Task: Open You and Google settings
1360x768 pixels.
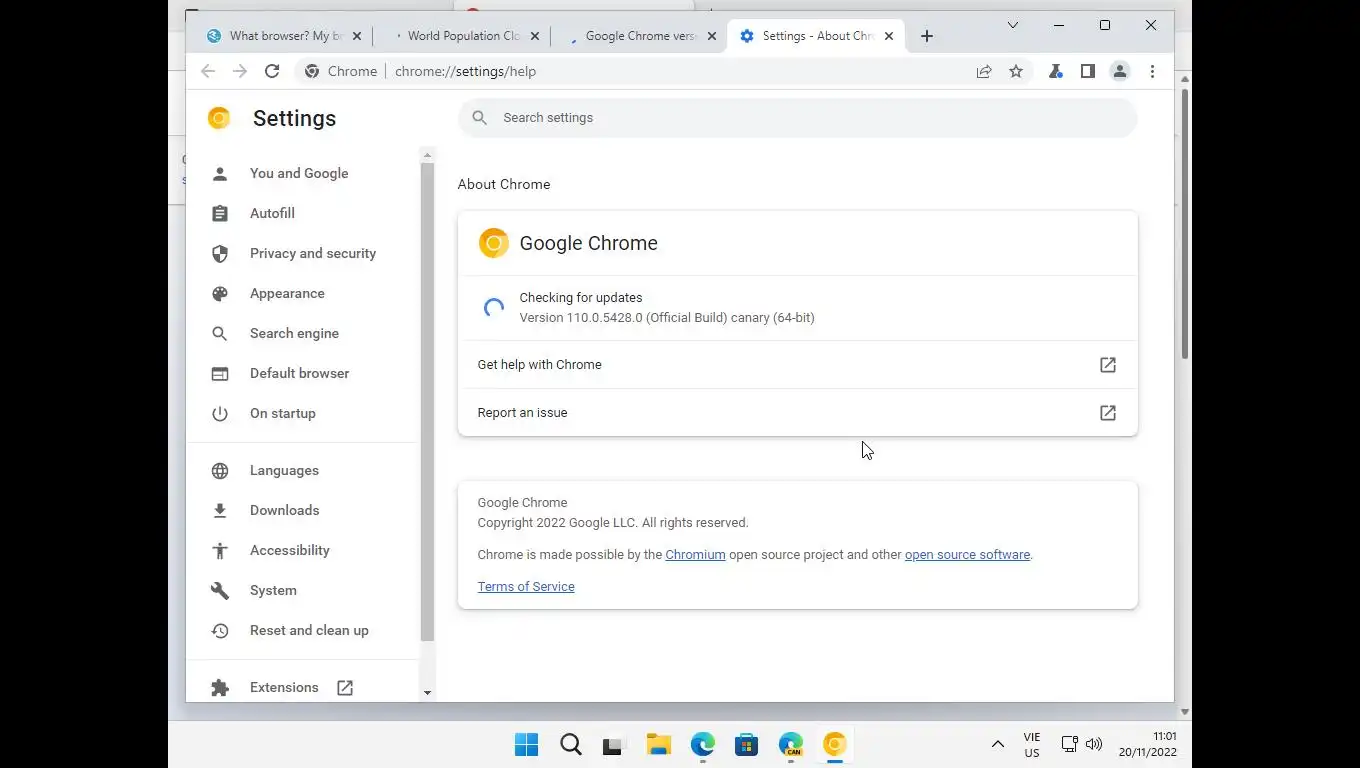Action: tap(299, 173)
